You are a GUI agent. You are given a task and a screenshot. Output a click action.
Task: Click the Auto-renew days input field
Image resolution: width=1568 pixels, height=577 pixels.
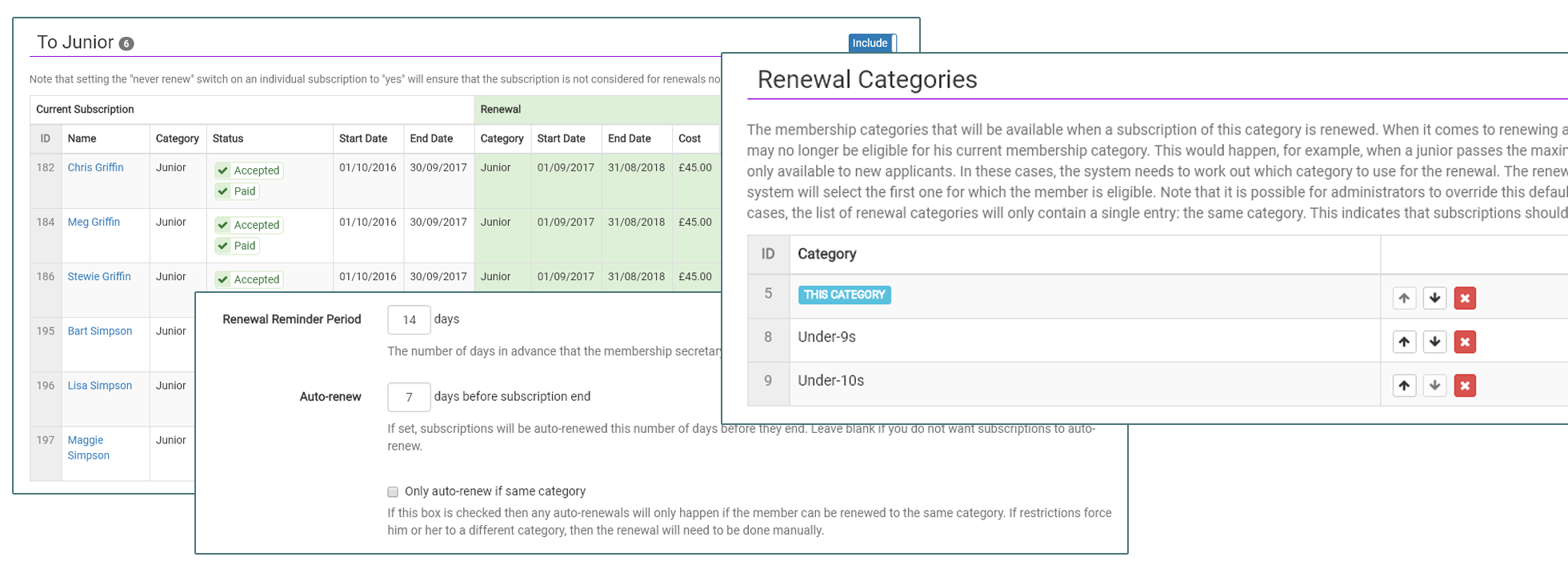(x=409, y=397)
